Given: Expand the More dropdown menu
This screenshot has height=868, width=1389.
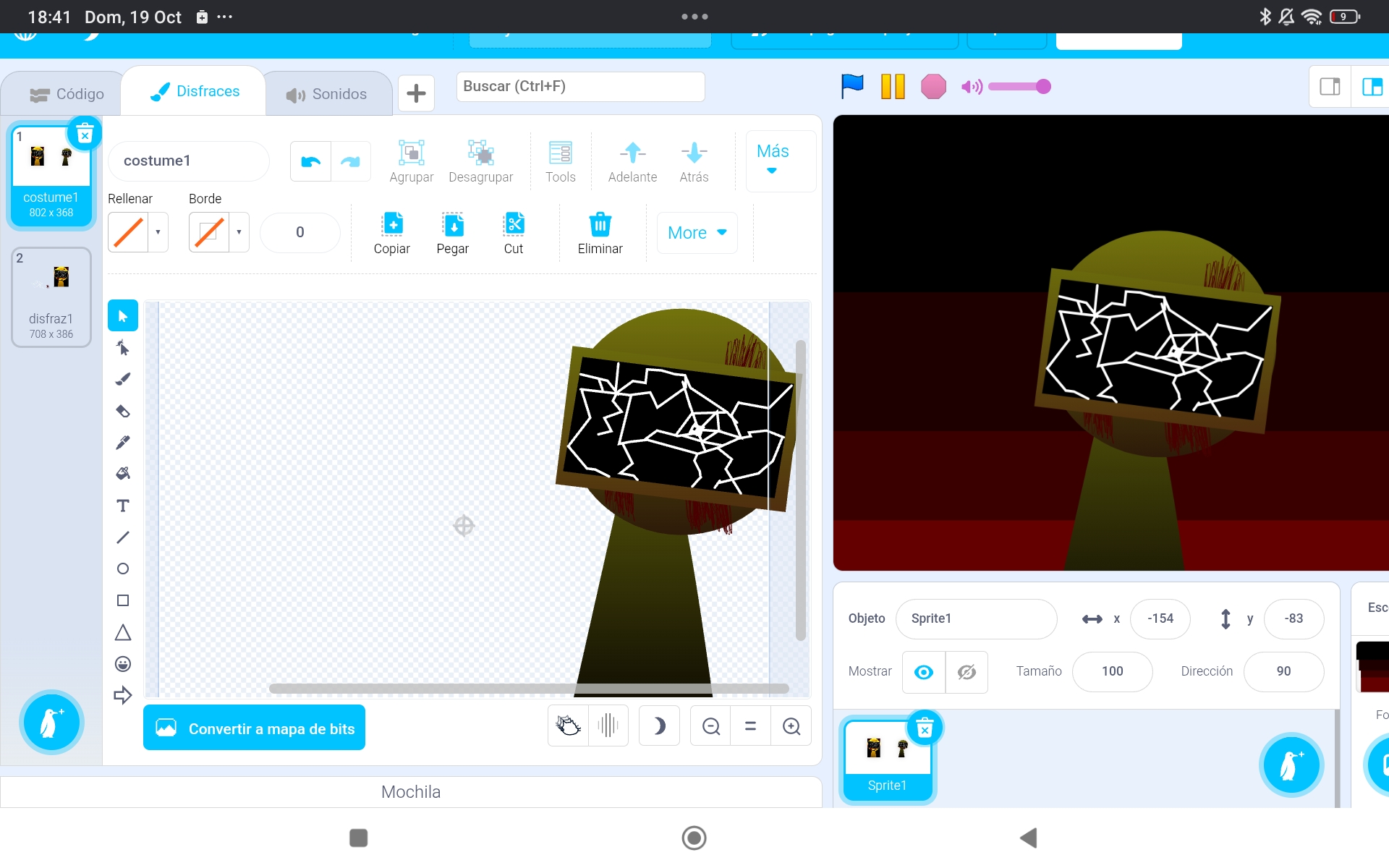Looking at the screenshot, I should point(697,233).
